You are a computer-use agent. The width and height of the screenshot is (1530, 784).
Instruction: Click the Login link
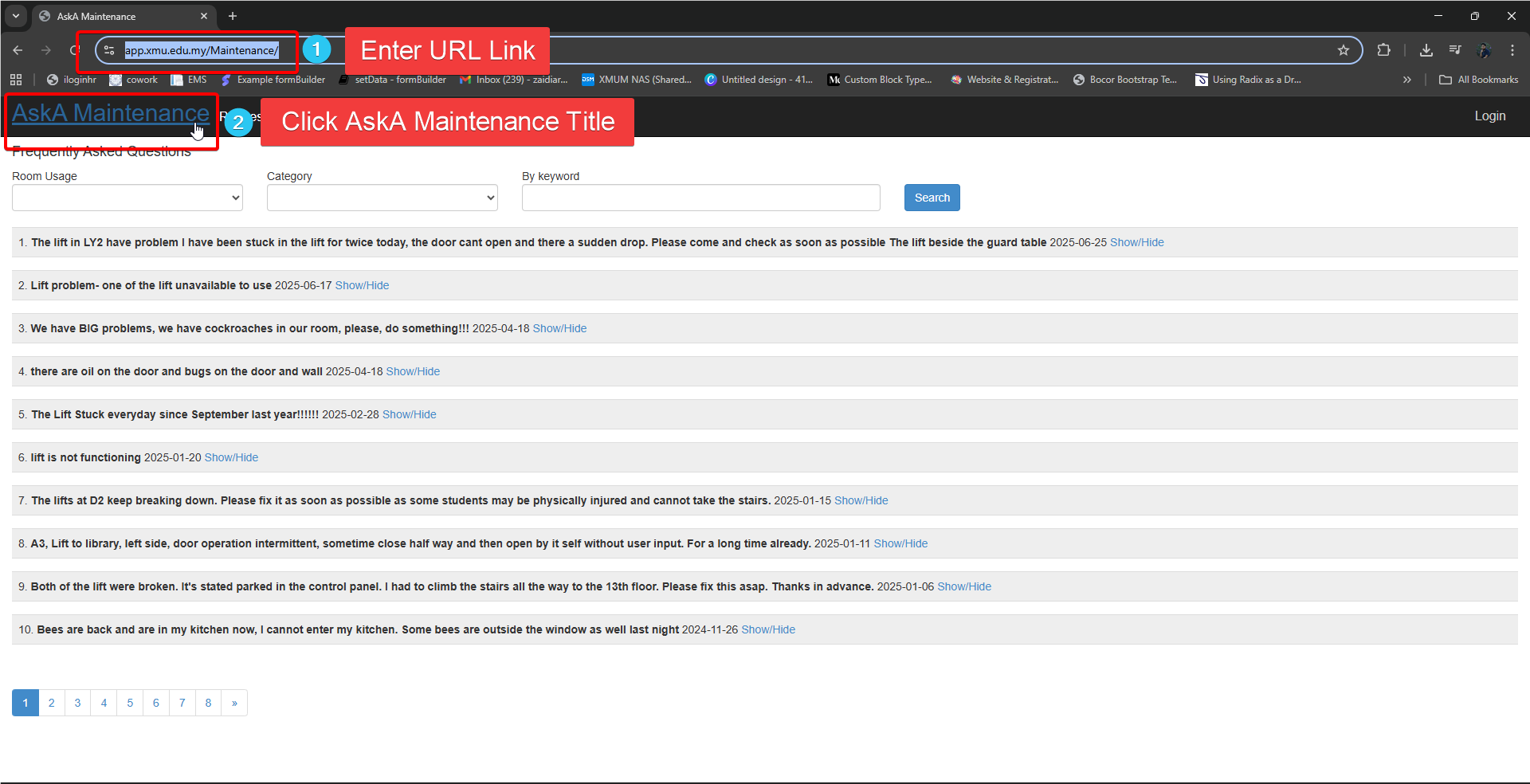(1489, 116)
